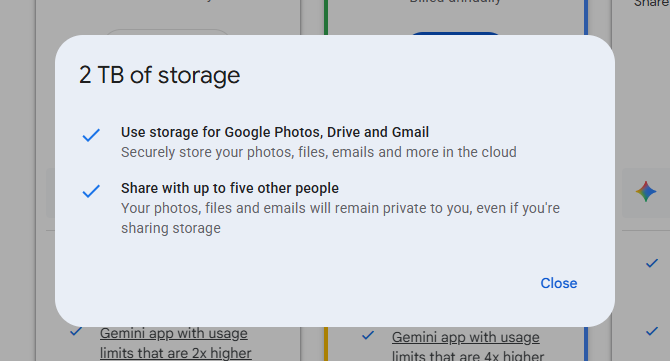Click the blue plan button peeking above the dialog
Image resolution: width=670 pixels, height=361 pixels.
[x=455, y=33]
